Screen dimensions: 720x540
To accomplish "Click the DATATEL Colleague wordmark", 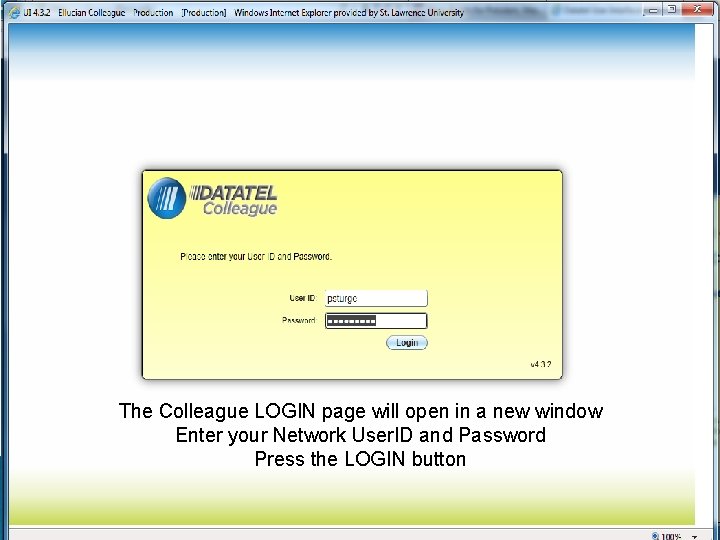I will [234, 200].
